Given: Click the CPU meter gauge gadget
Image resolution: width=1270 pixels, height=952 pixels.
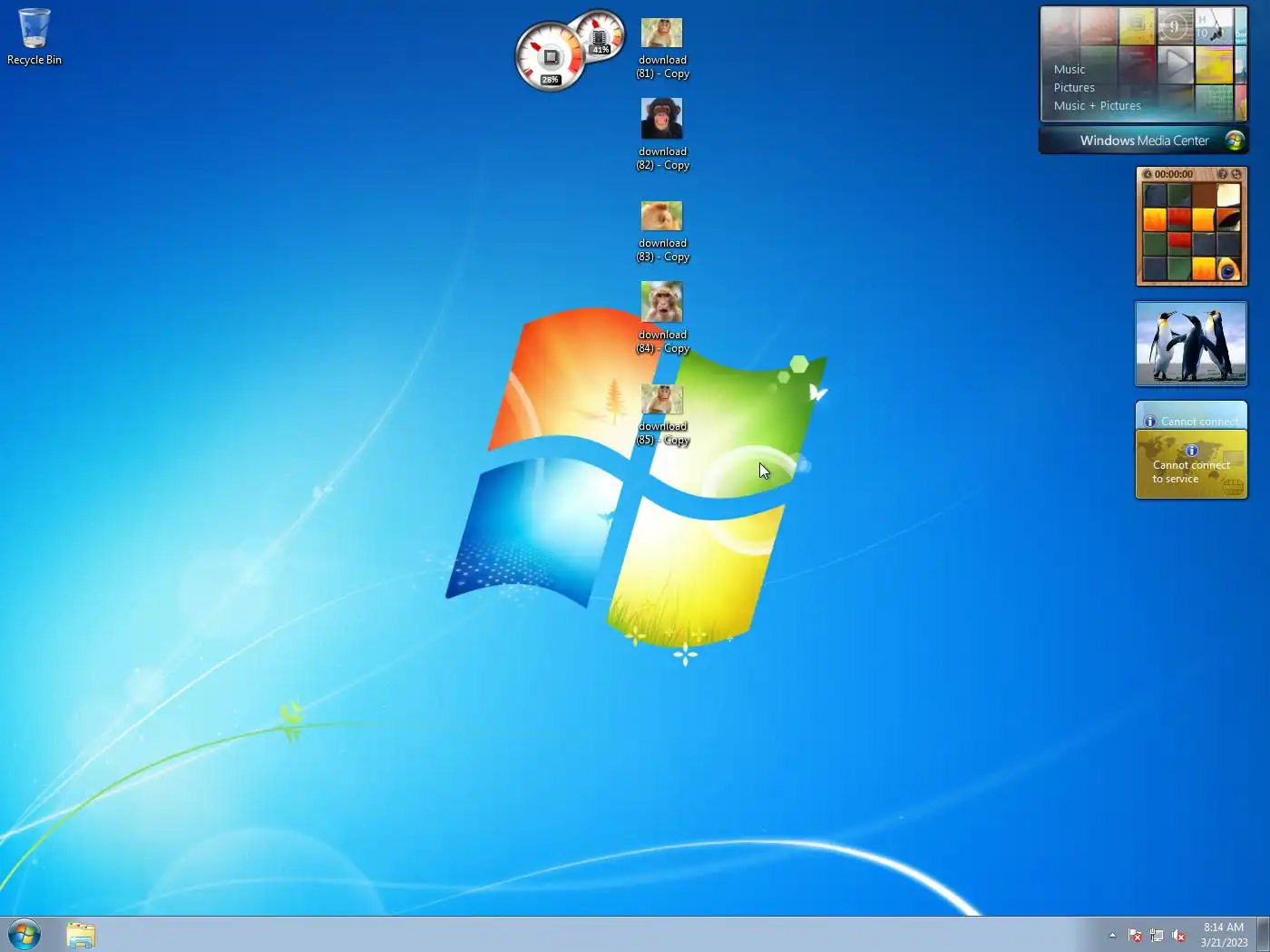Looking at the screenshot, I should coord(550,57).
